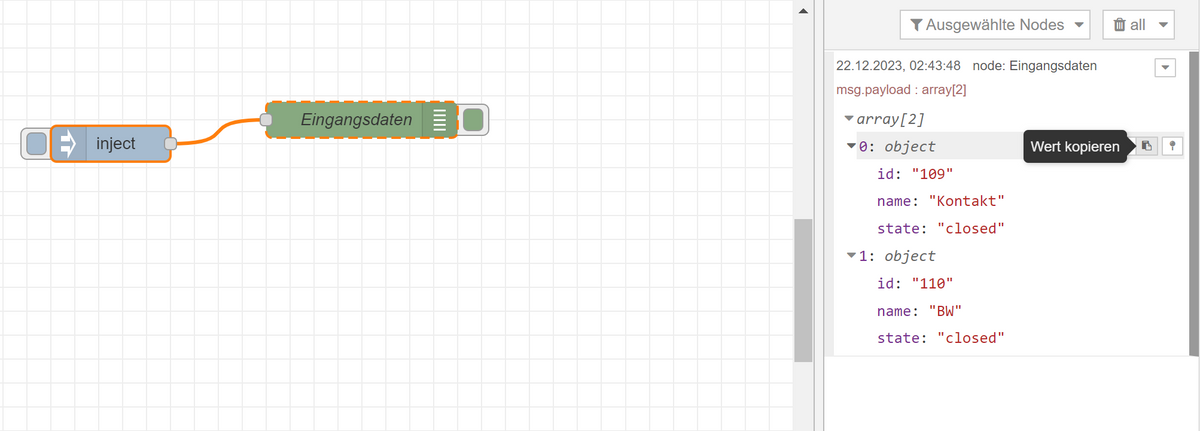Copy value of object 0
This screenshot has width=1200, height=431.
click(x=1146, y=146)
